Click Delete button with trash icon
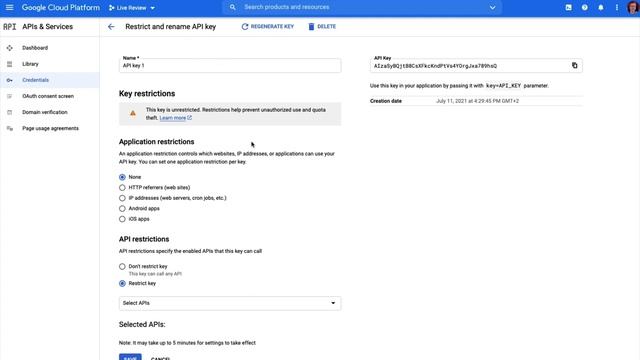The image size is (640, 360). pyautogui.click(x=322, y=27)
